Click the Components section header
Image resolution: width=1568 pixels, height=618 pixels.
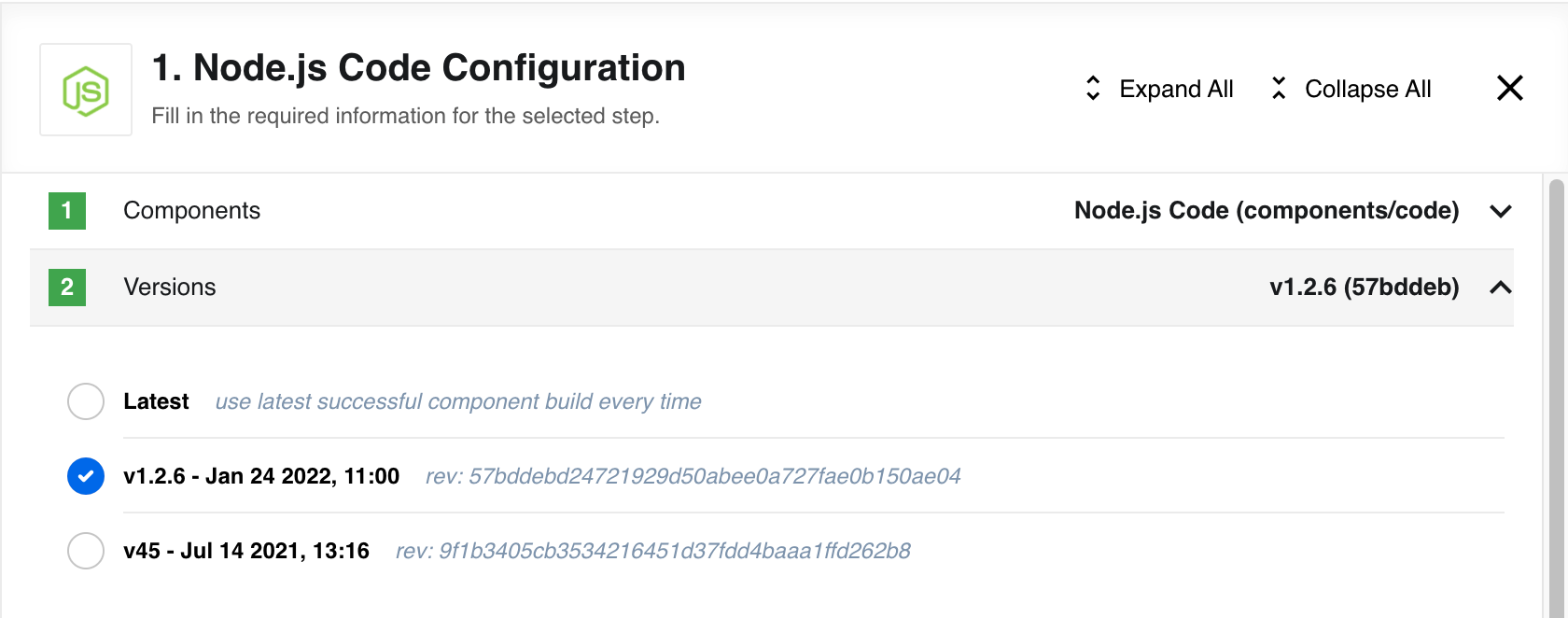[772, 211]
